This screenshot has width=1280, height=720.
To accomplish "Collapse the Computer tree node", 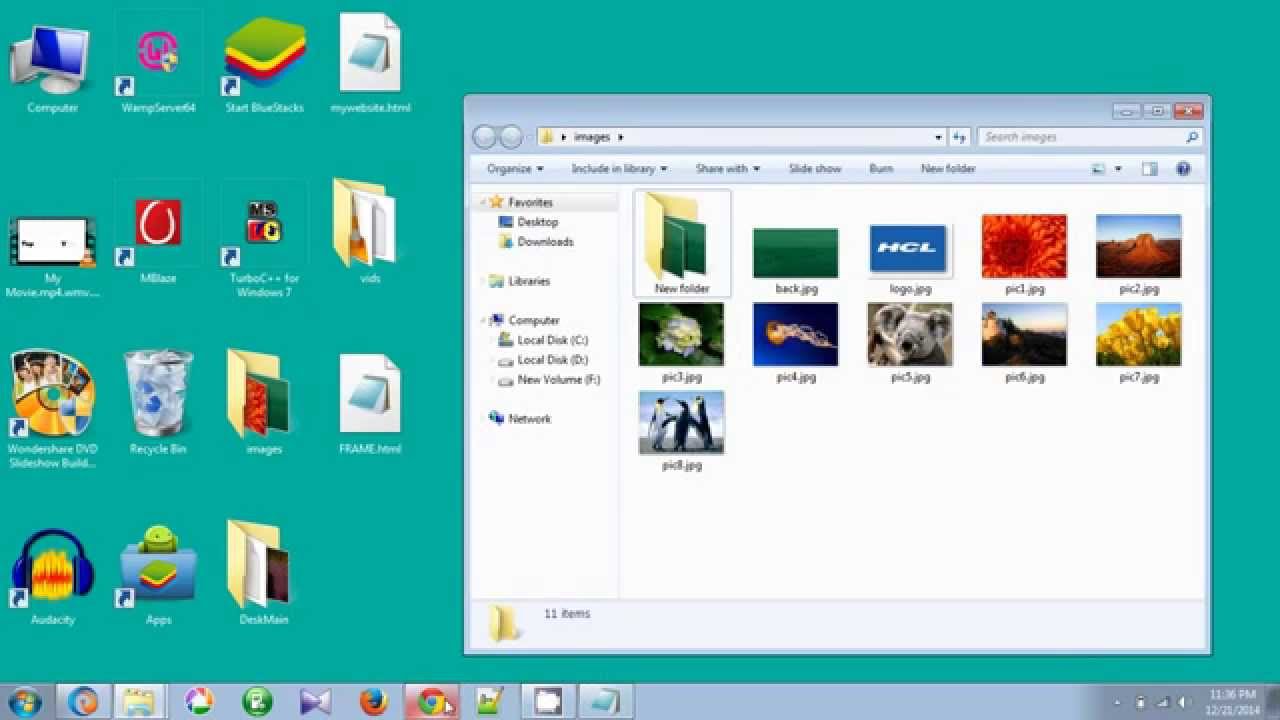I will (482, 321).
